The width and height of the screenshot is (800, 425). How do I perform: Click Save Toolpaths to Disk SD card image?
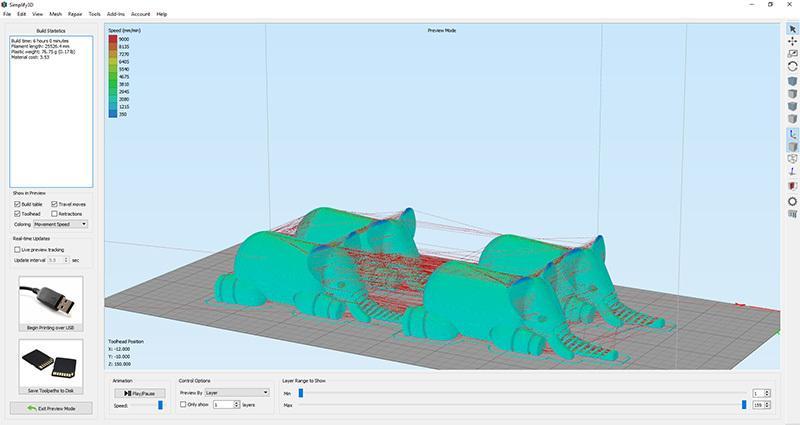(x=50, y=361)
